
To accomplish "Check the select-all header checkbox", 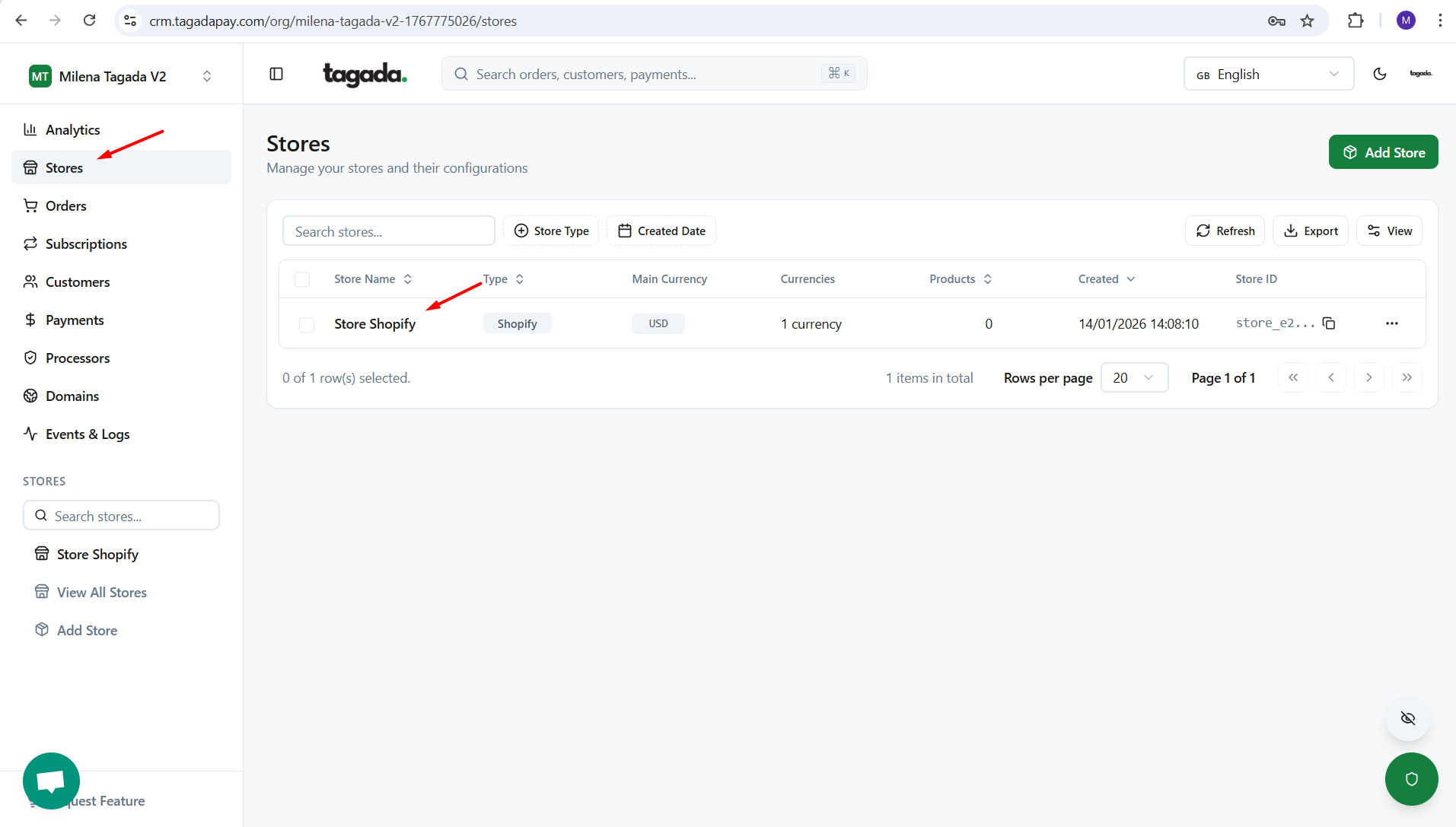I will [302, 279].
